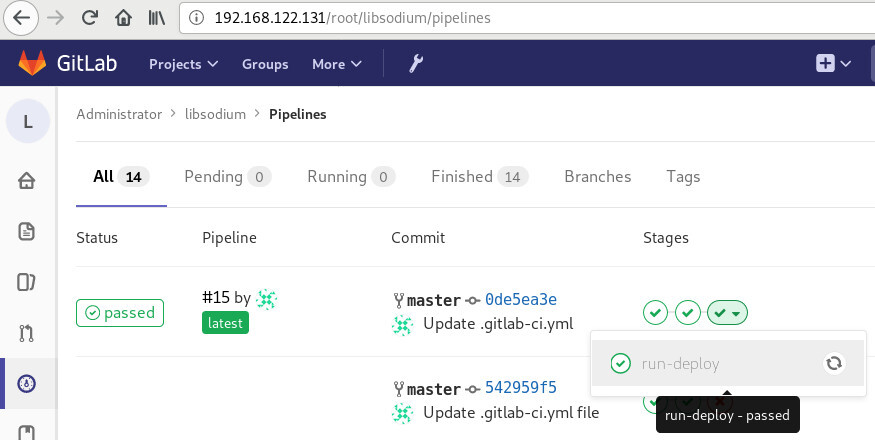Open the Issues board icon in sidebar
Screen dimensions: 875x440
[x=27, y=282]
